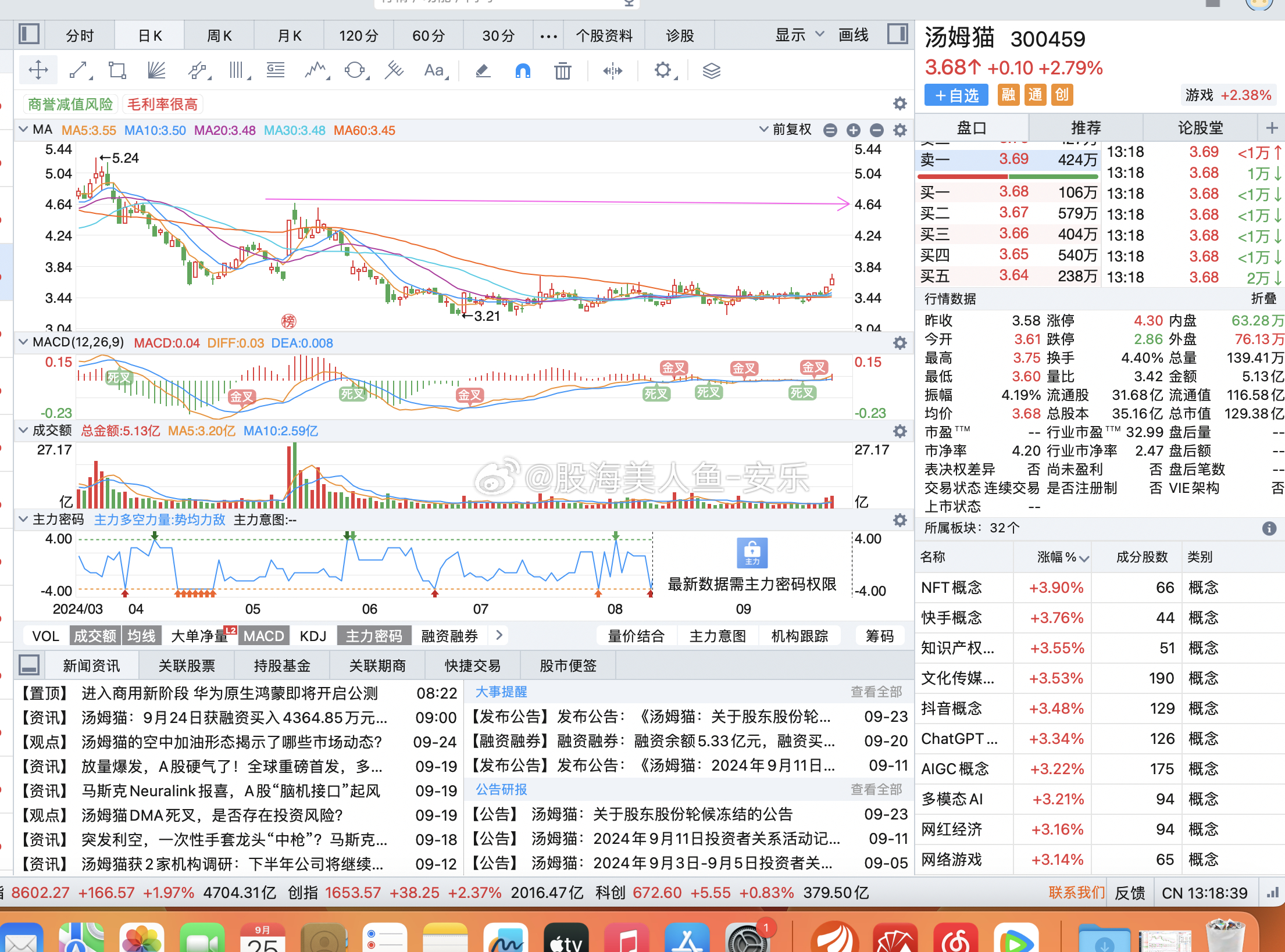Open the 显示 display dropdown
Screen dimensions: 1285x952
click(797, 35)
